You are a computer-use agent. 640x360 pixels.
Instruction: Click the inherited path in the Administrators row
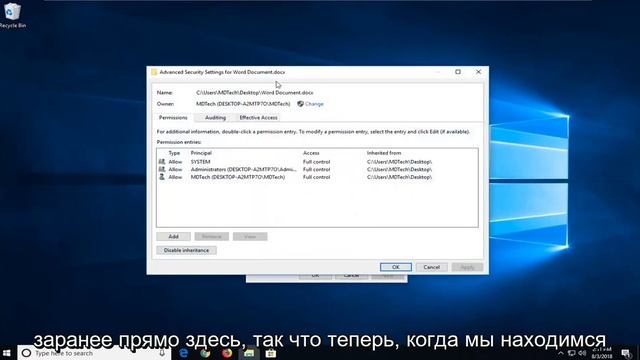point(399,169)
